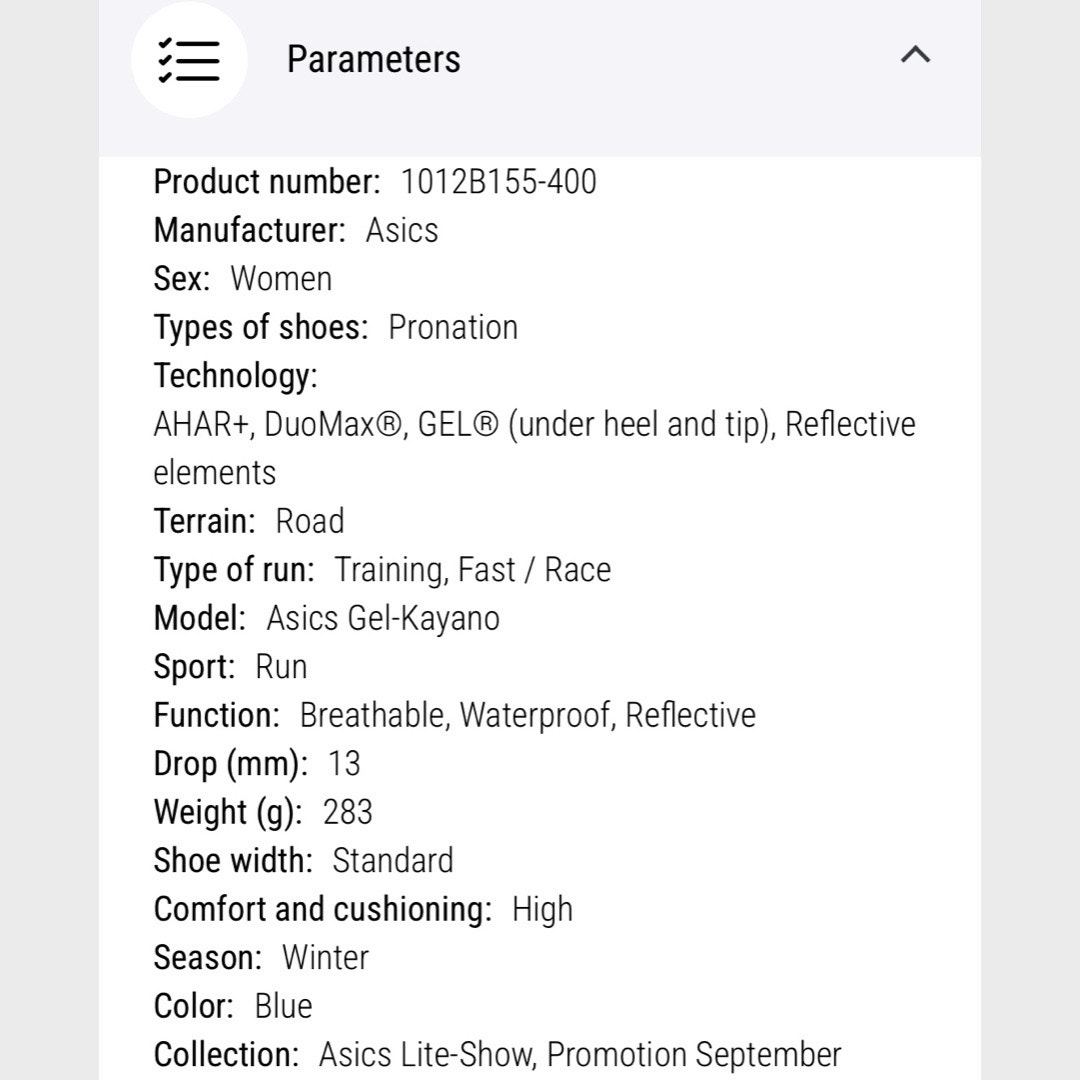1080x1080 pixels.
Task: Open the Asics Lite-Show collection link
Action: coord(425,1055)
